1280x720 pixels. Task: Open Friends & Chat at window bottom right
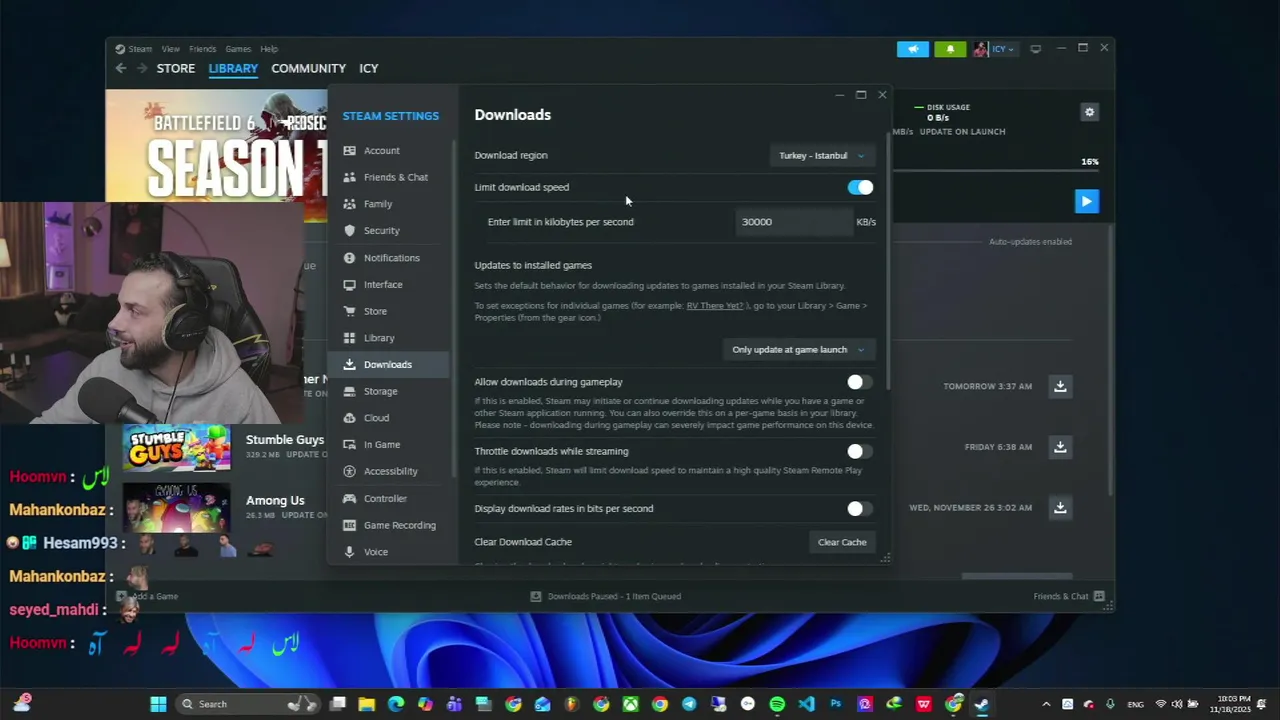[x=1069, y=597]
